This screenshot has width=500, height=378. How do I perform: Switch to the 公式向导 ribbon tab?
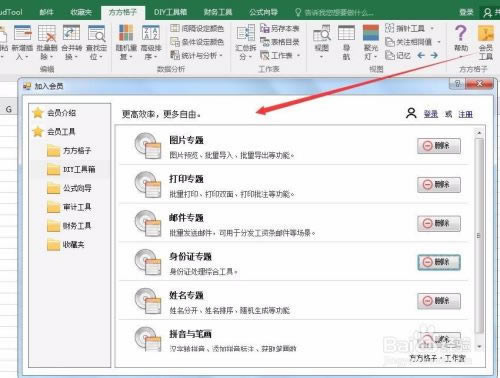click(263, 12)
